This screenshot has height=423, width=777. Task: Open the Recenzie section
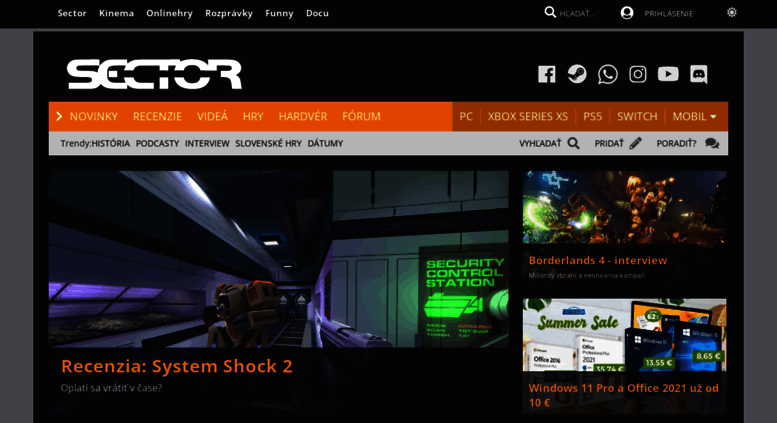157,116
